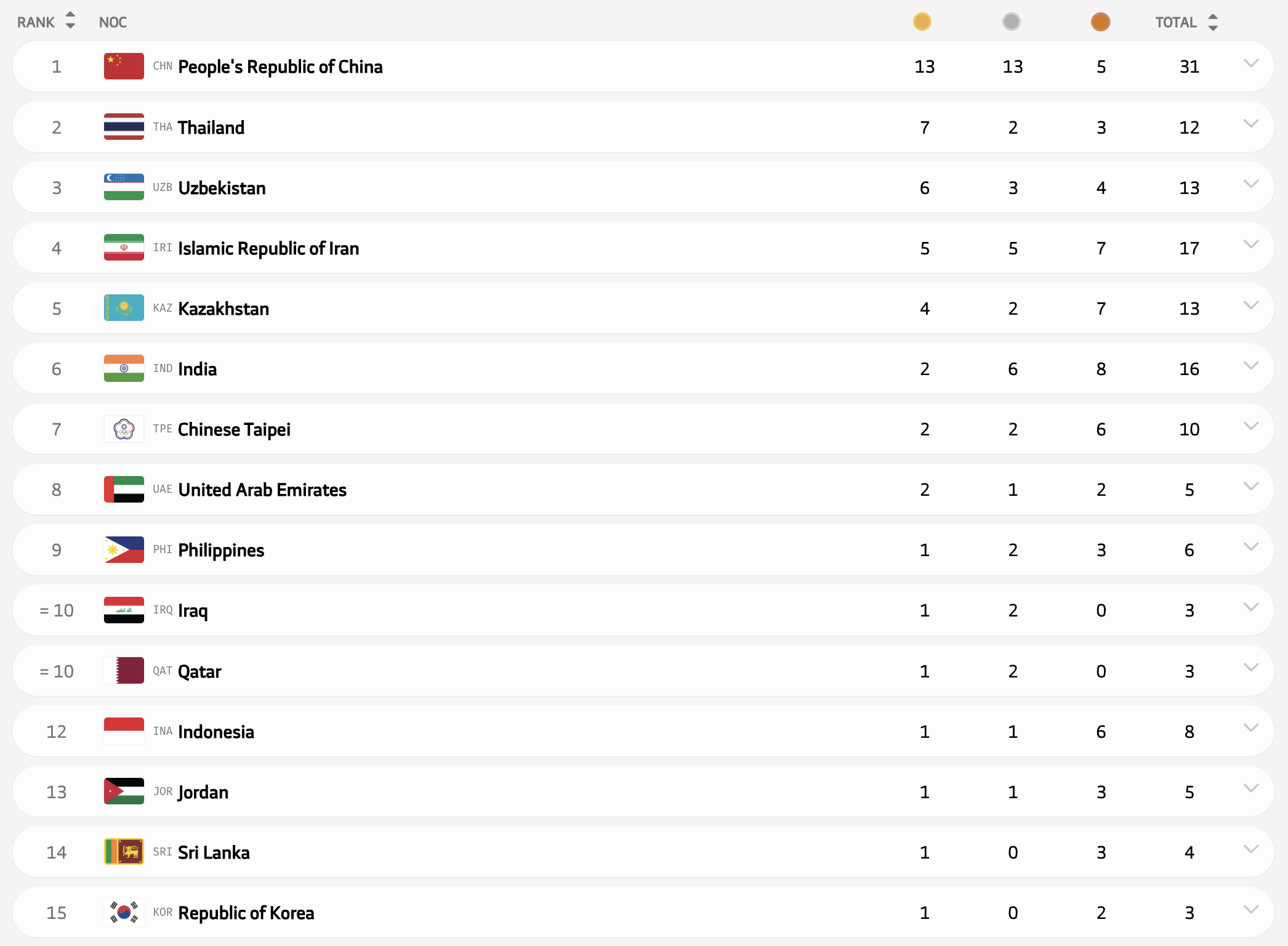1288x946 pixels.
Task: Click the China flag icon
Action: pos(124,67)
